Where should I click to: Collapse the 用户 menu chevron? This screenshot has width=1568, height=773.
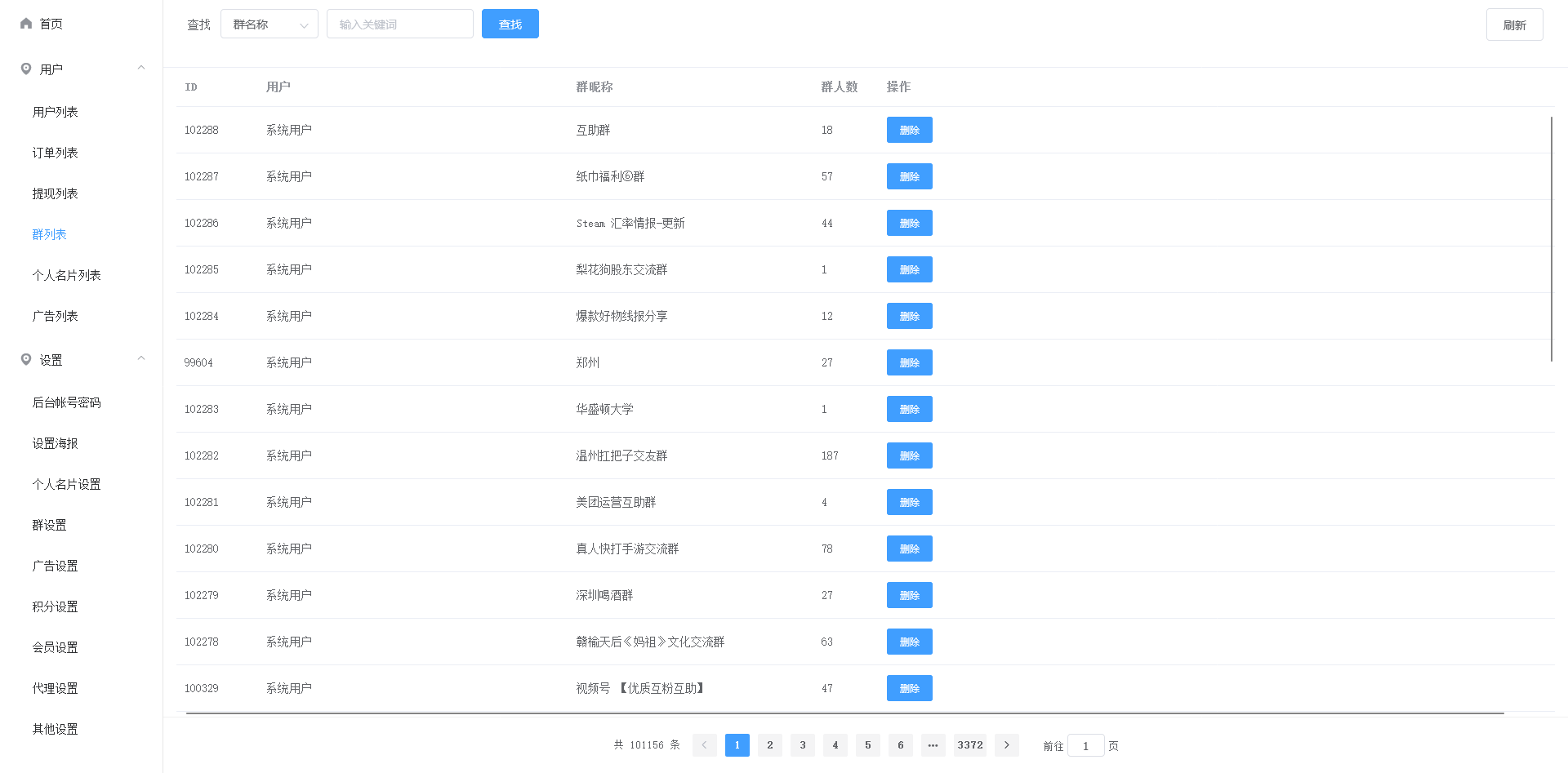[x=141, y=69]
